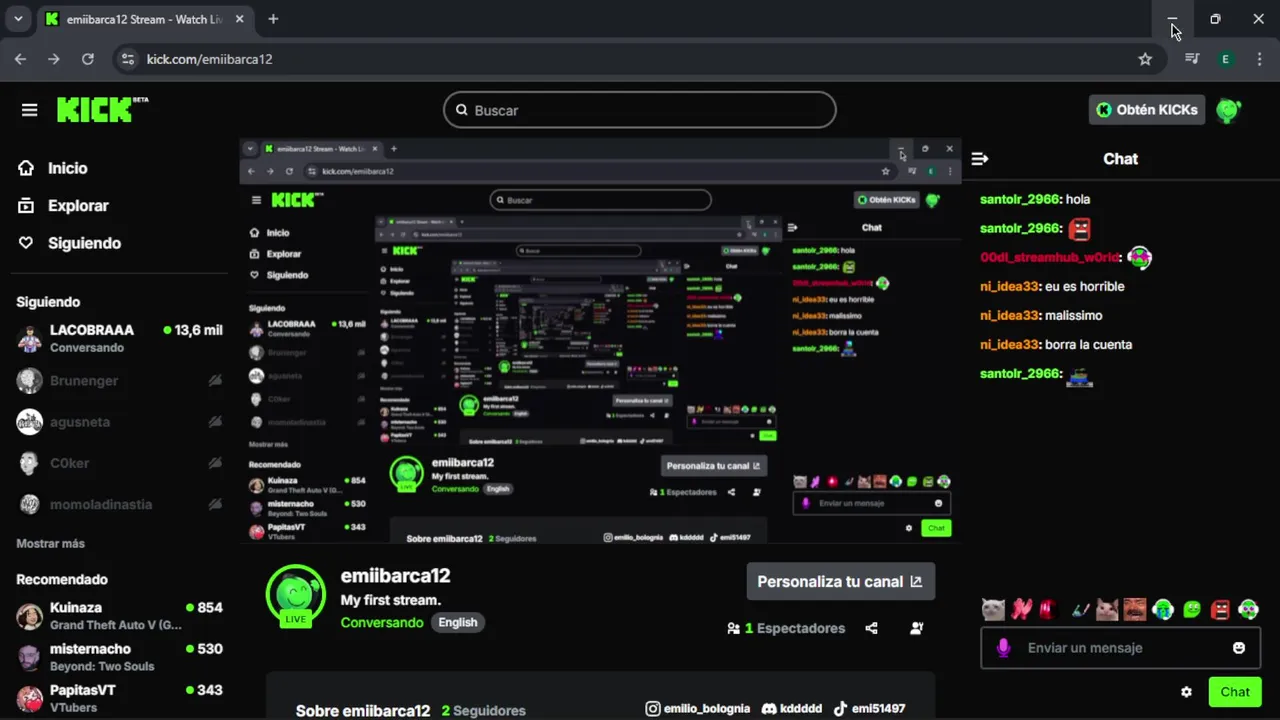The width and height of the screenshot is (1280, 720).
Task: Open the Explorar page
Action: tap(78, 205)
